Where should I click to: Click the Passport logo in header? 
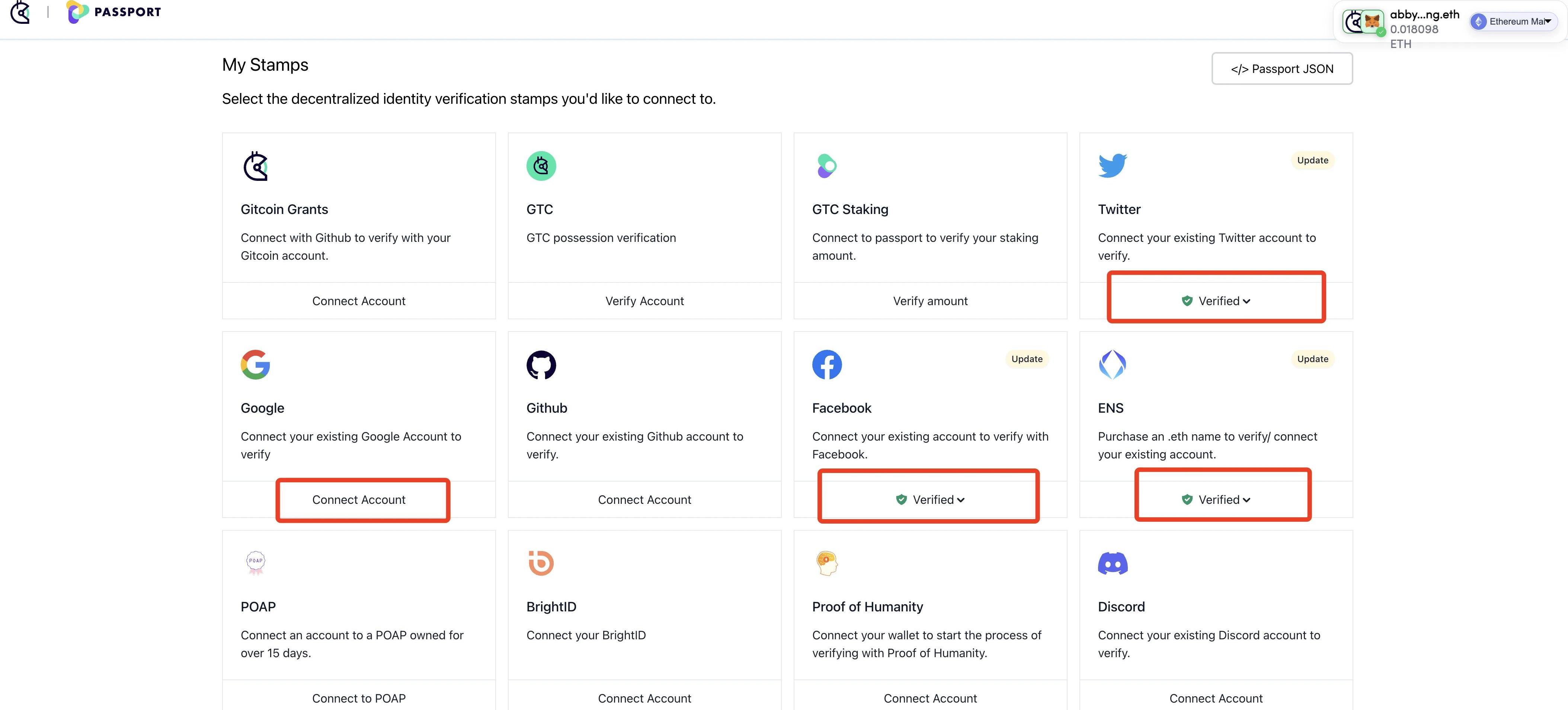[x=114, y=12]
